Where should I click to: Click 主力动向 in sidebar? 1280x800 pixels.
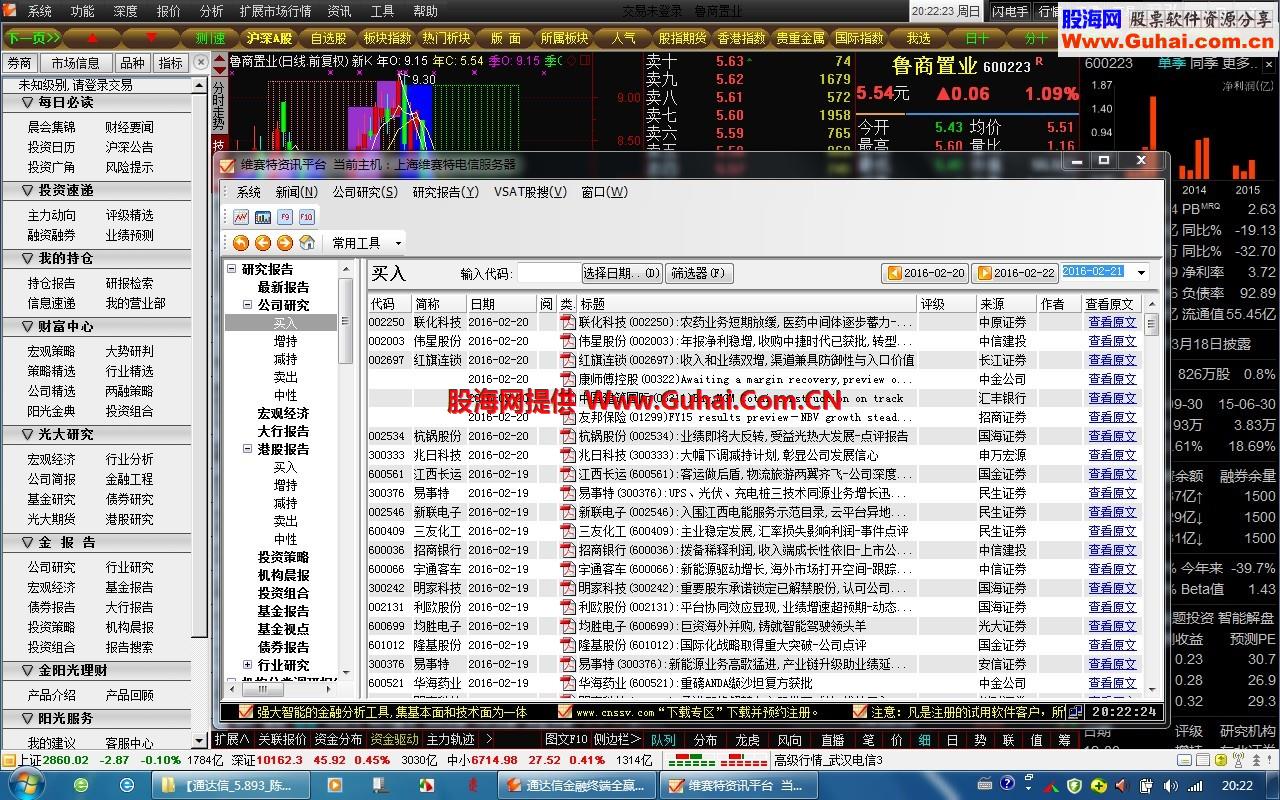51,215
